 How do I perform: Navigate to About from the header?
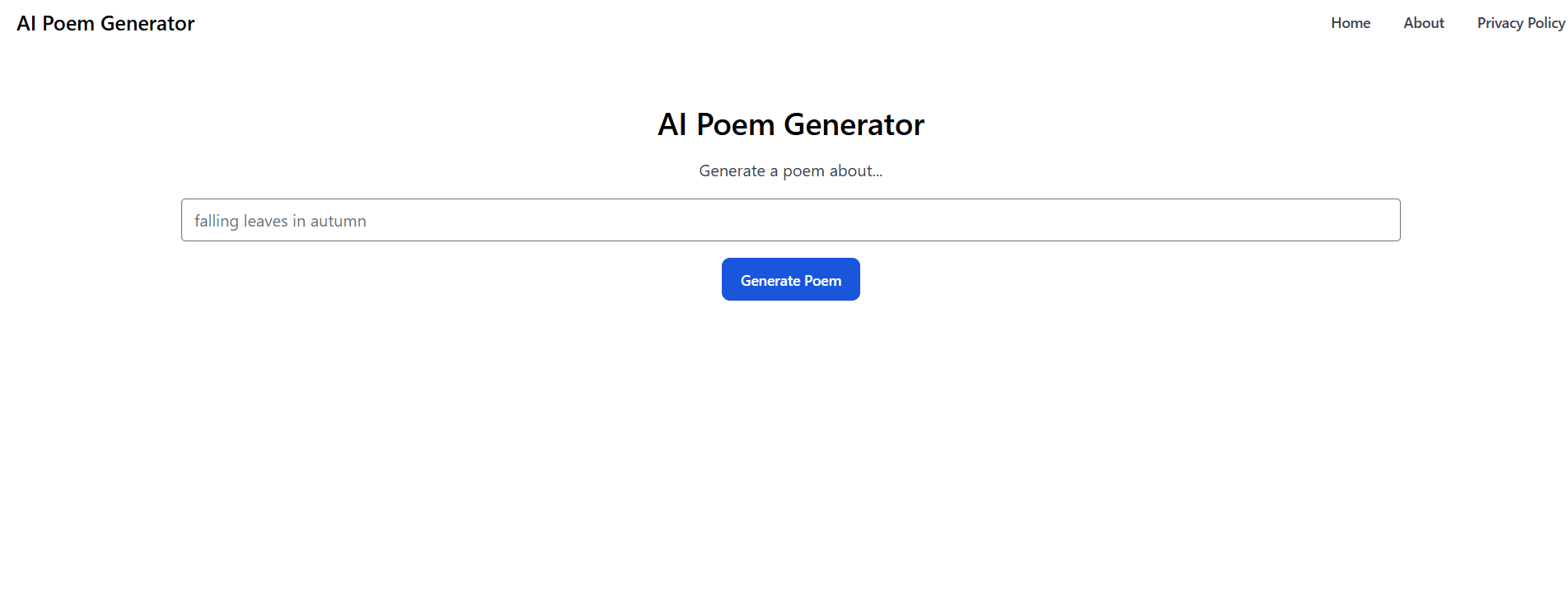coord(1423,23)
